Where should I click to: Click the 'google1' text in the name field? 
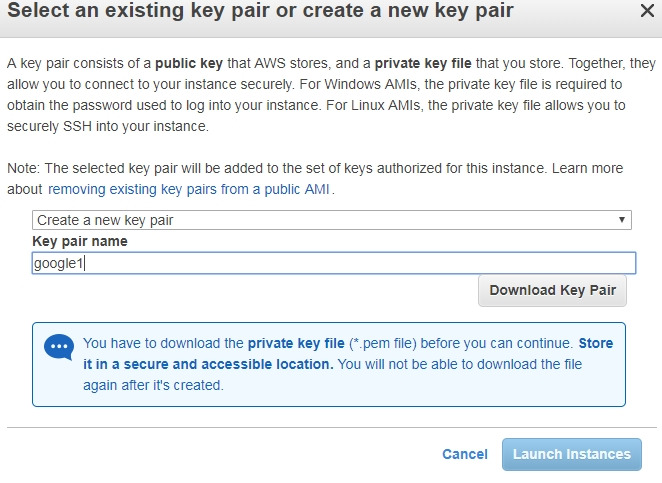click(x=58, y=263)
